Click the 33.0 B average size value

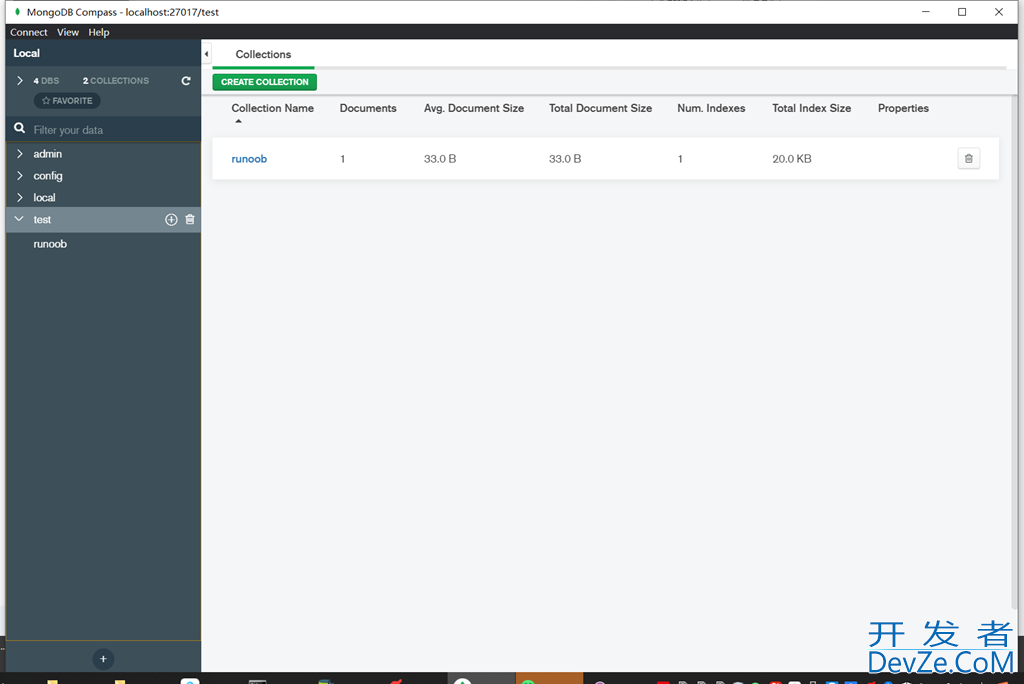(440, 159)
